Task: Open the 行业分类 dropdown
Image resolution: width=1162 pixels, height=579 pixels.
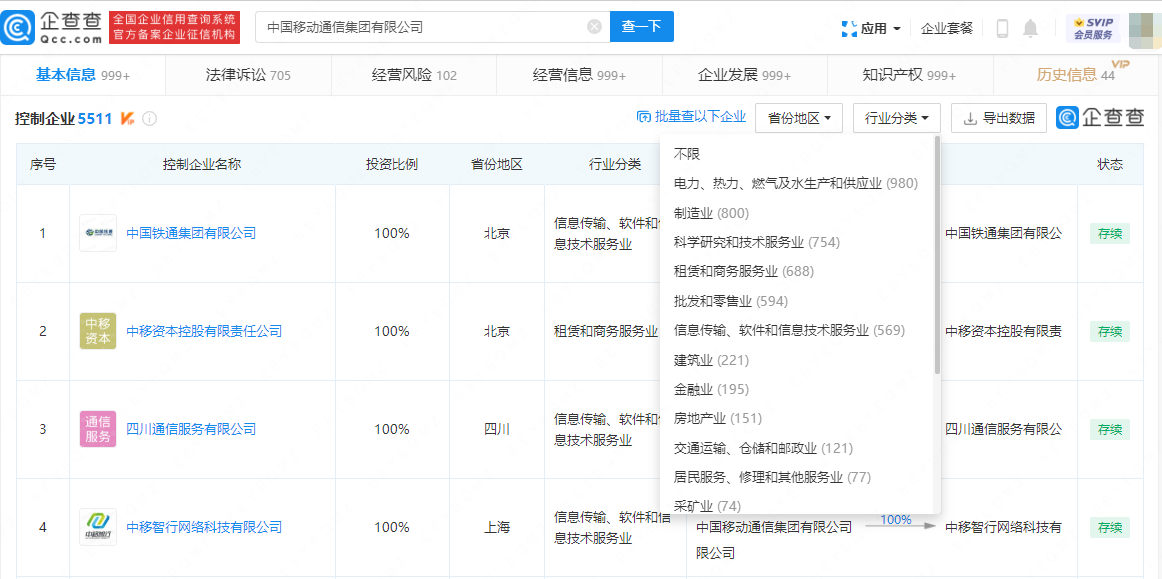Action: (x=895, y=118)
